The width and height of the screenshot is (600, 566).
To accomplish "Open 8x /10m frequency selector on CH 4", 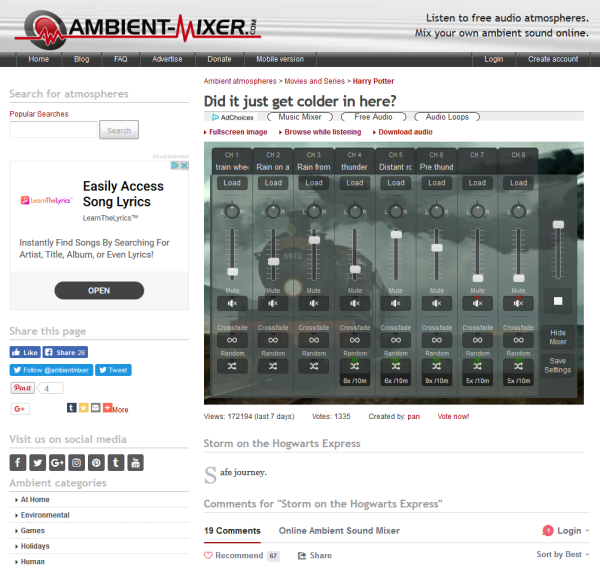I will click(355, 381).
